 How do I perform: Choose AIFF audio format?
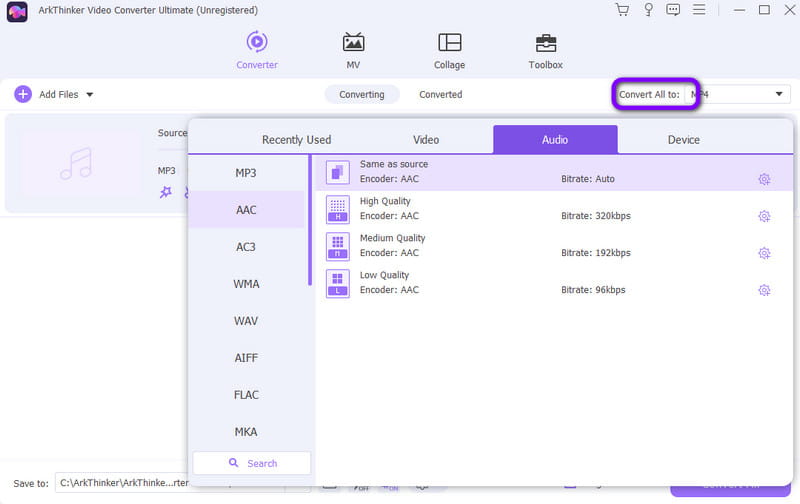(x=246, y=358)
